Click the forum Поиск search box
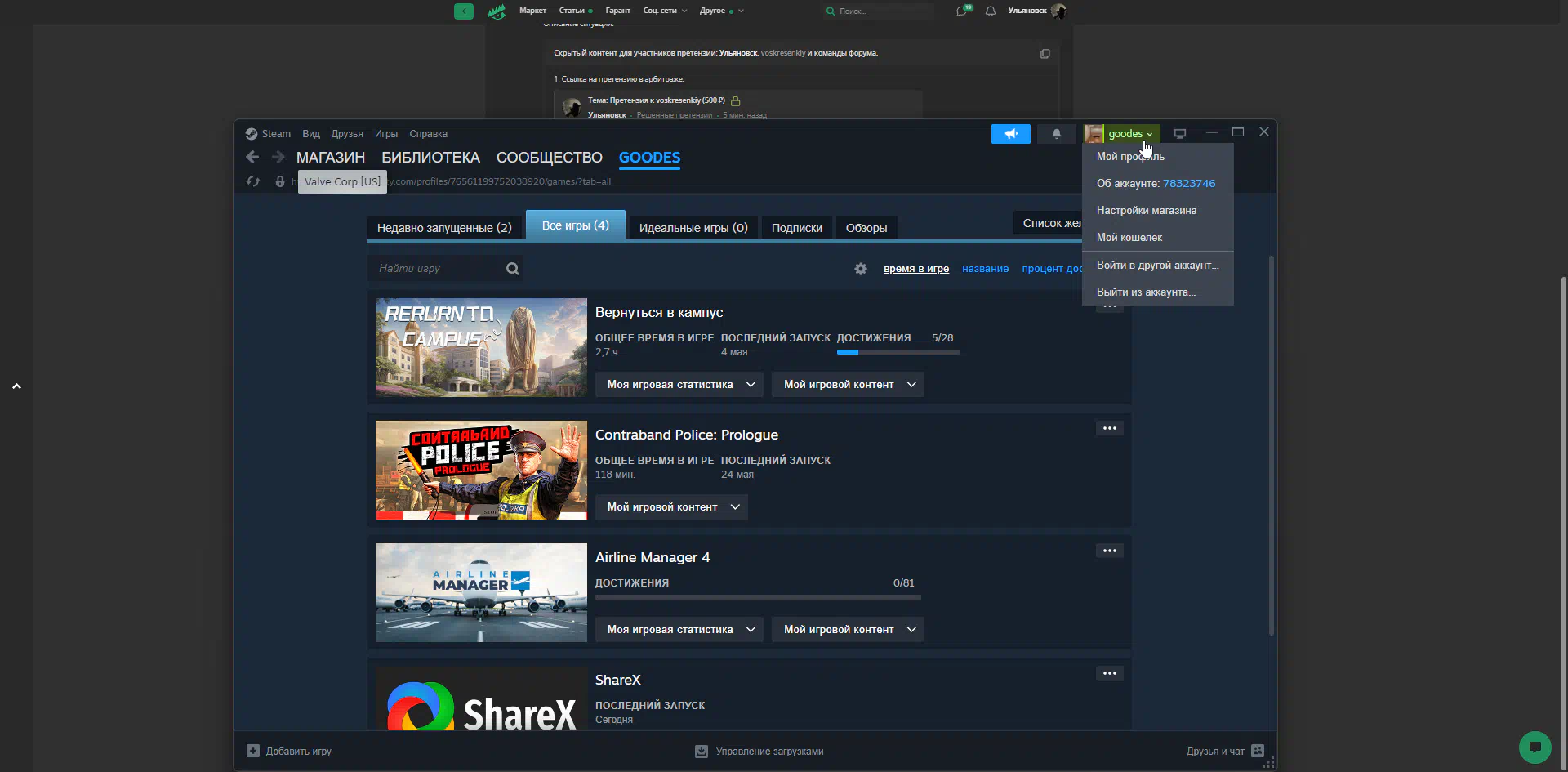 (879, 11)
